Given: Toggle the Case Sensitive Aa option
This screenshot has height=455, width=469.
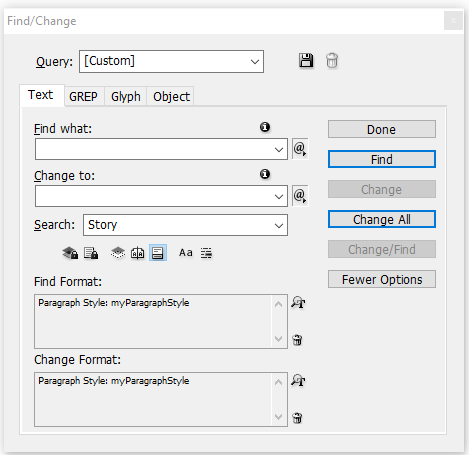Looking at the screenshot, I should click(x=186, y=253).
